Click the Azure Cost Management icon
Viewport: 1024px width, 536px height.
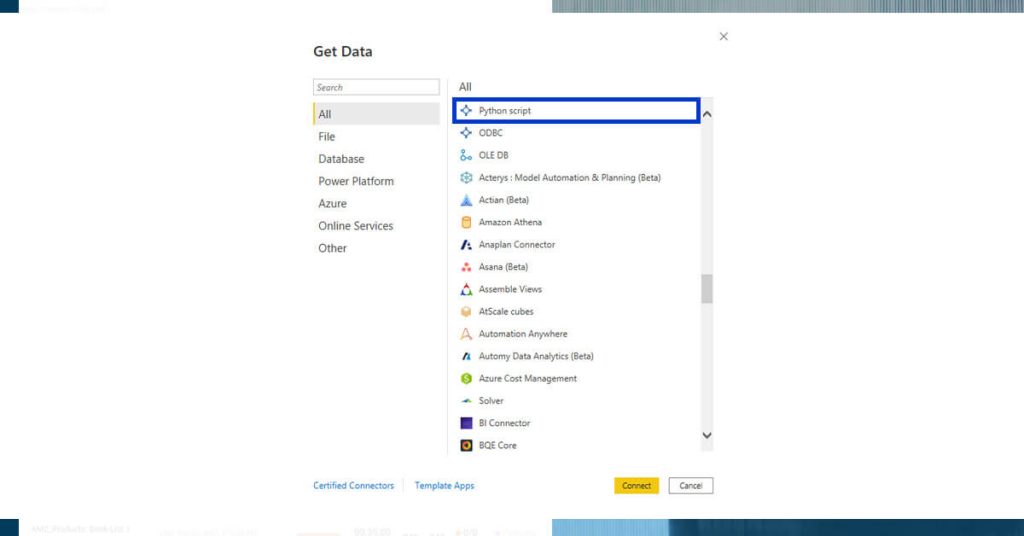[x=466, y=378]
